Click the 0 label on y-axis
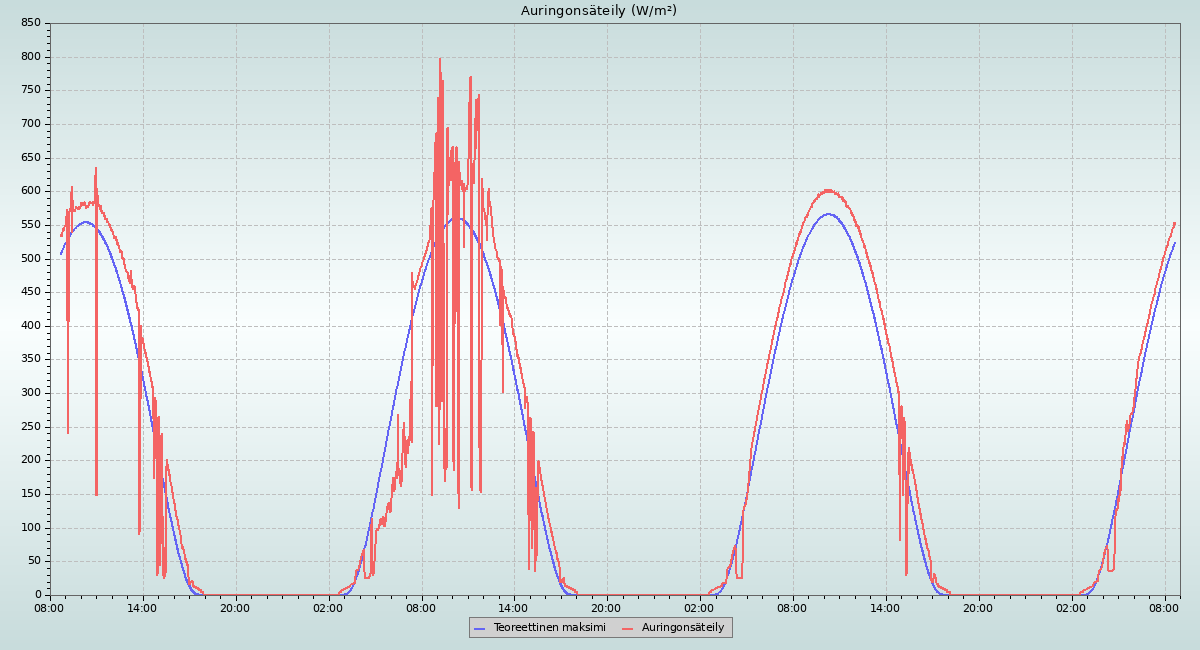 (38, 595)
